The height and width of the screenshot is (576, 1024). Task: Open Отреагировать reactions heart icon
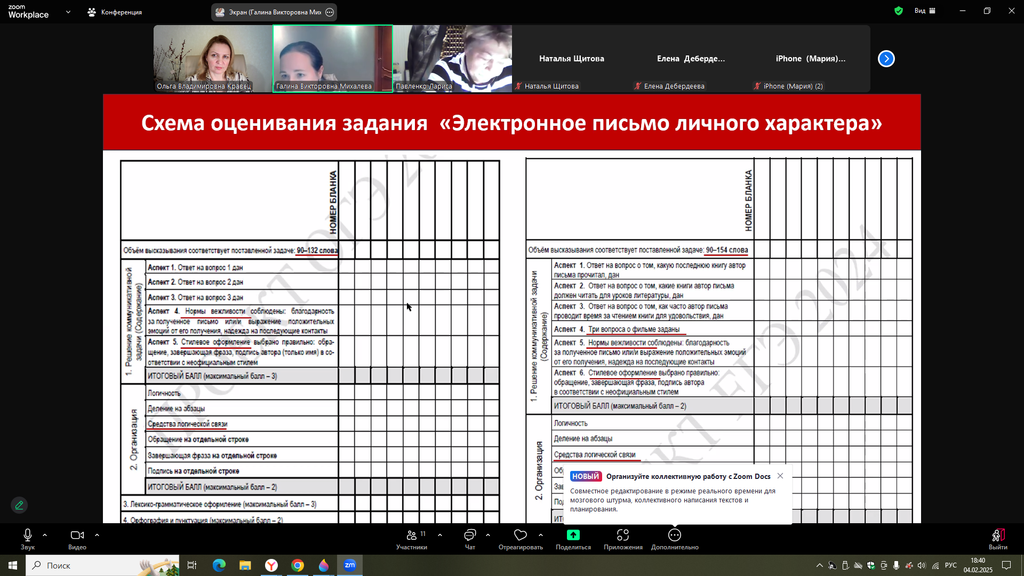pos(520,535)
